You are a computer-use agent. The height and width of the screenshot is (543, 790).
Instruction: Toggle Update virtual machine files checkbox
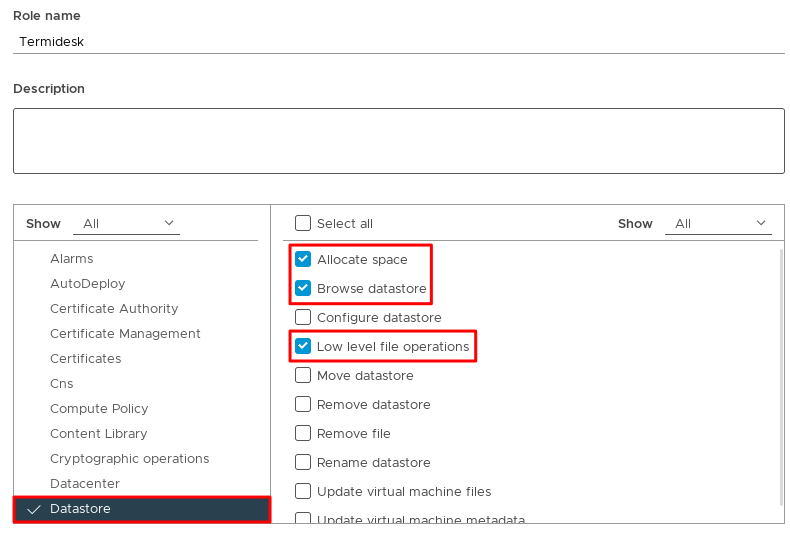[x=303, y=492]
